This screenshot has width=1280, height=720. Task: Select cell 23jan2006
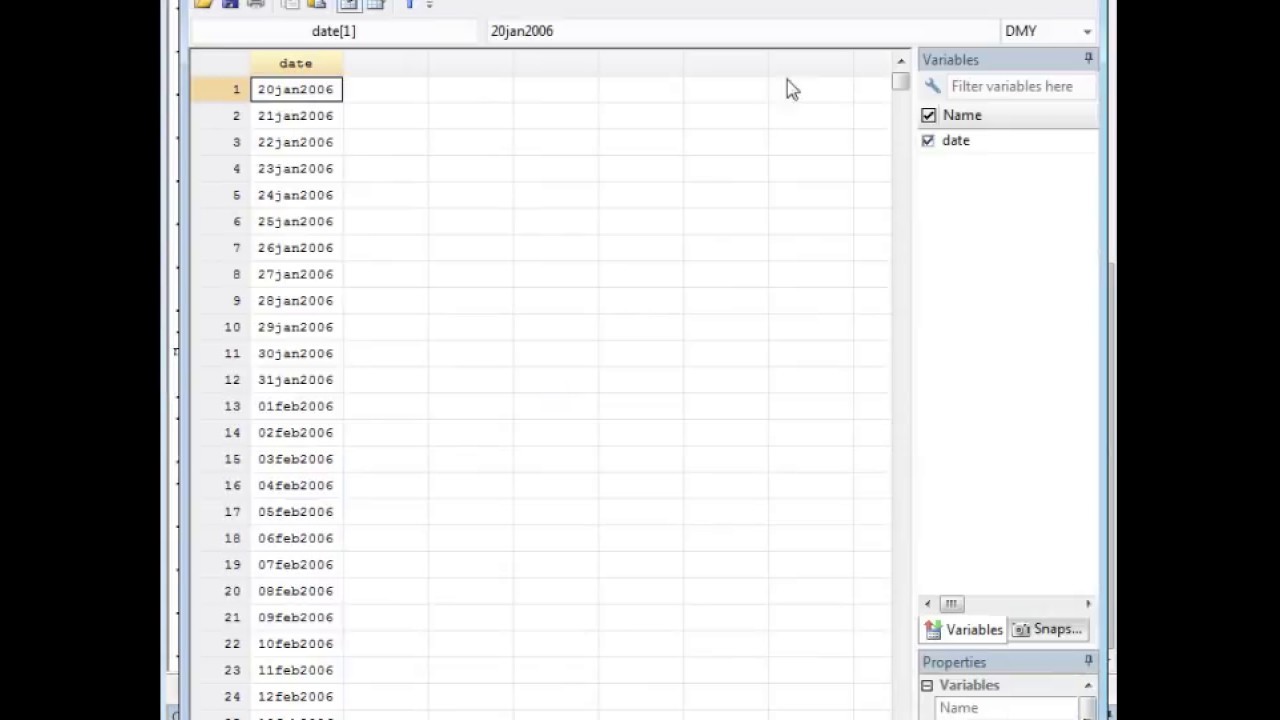click(296, 169)
